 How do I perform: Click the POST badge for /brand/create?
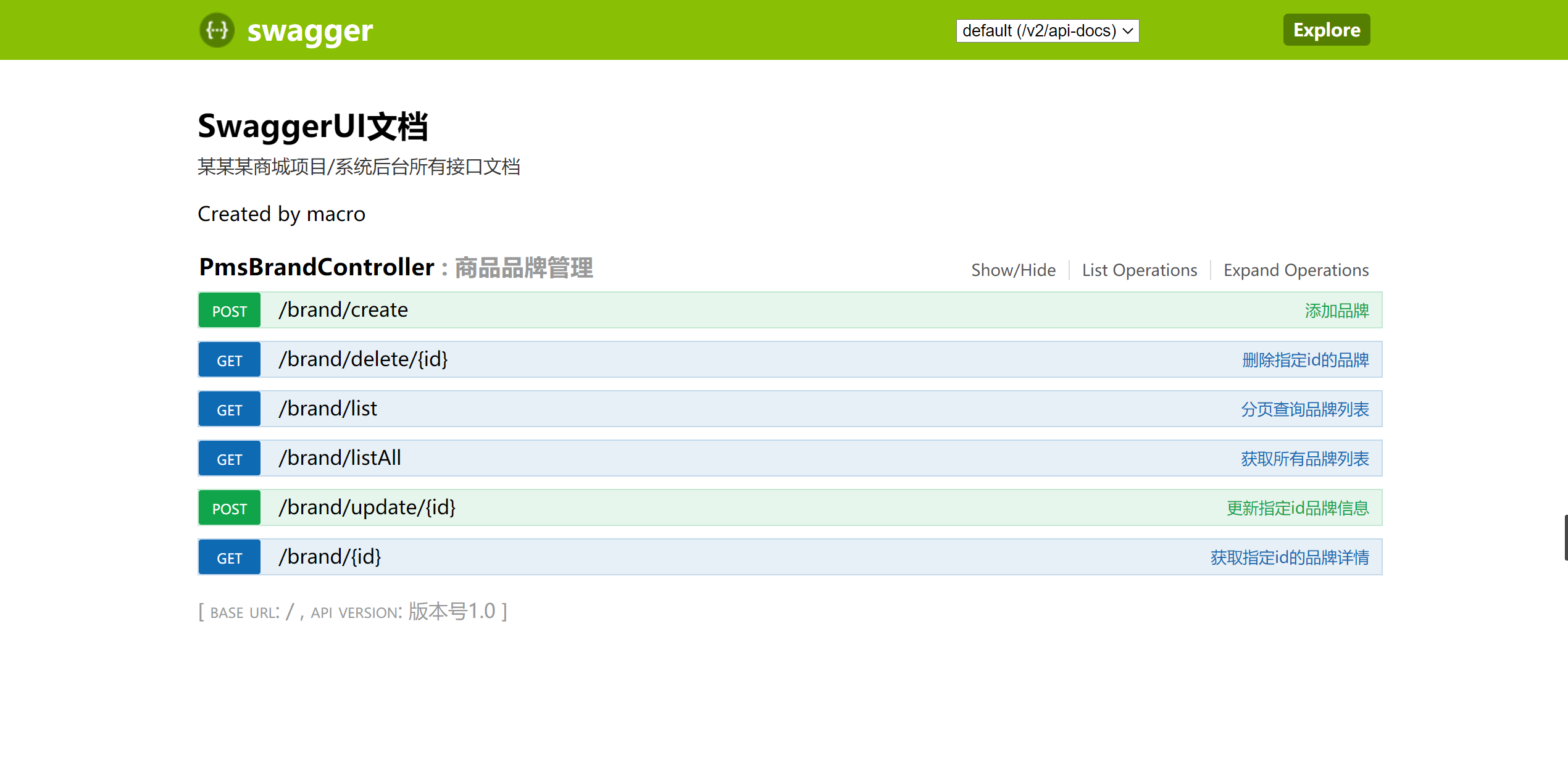[229, 311]
